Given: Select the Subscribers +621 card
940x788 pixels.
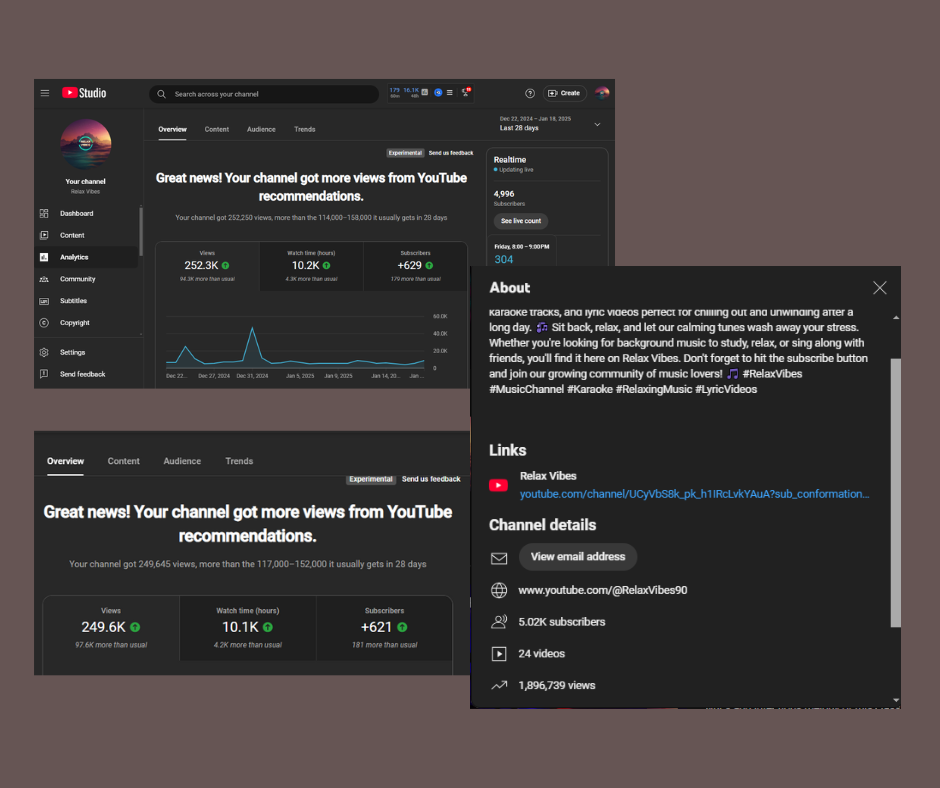Looking at the screenshot, I should pos(384,628).
